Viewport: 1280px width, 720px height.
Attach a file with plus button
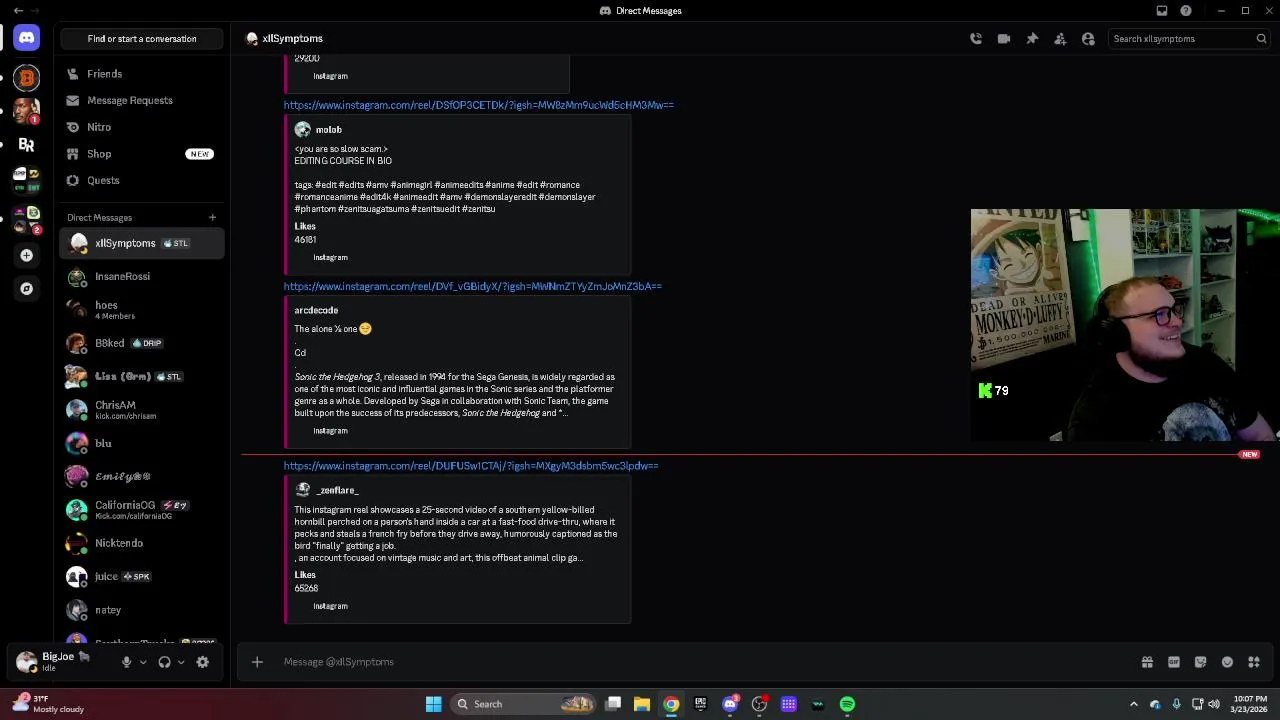tap(257, 661)
